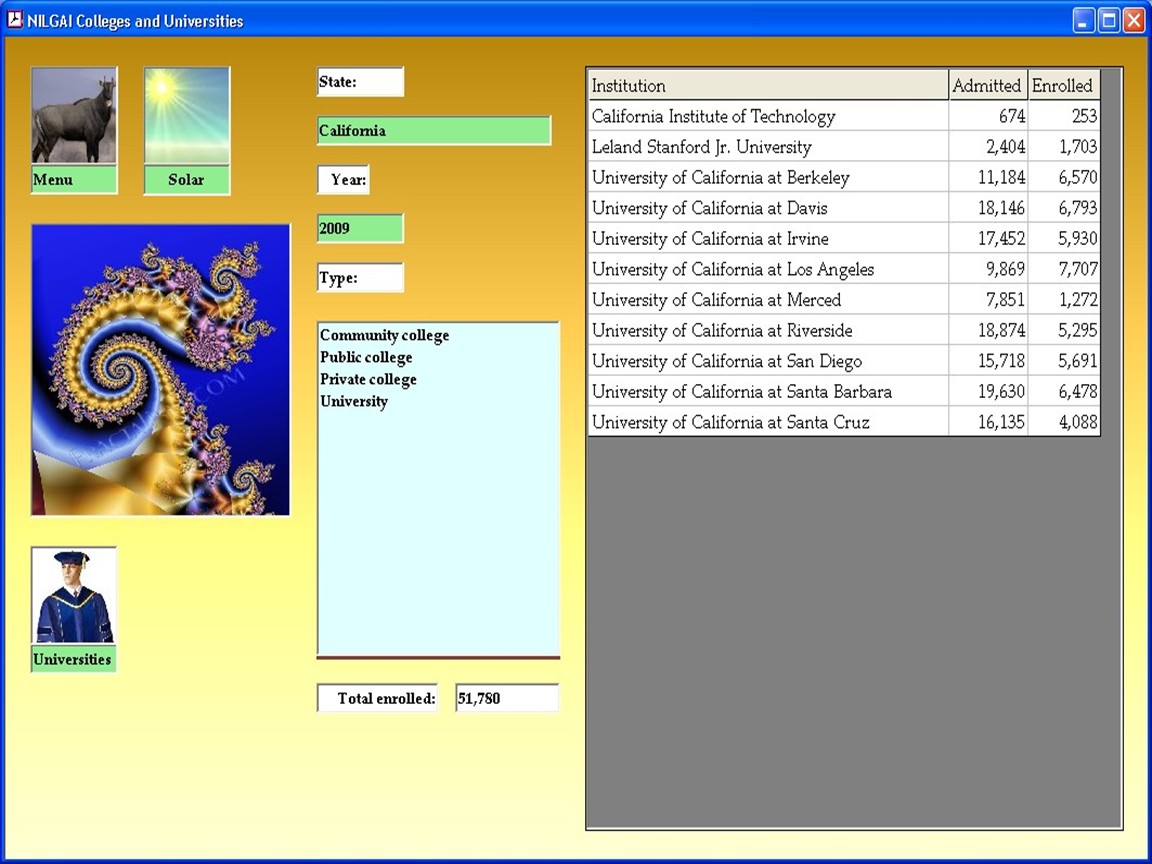Screen dimensions: 1152x864
Task: Click the Universities button label
Action: click(x=73, y=658)
